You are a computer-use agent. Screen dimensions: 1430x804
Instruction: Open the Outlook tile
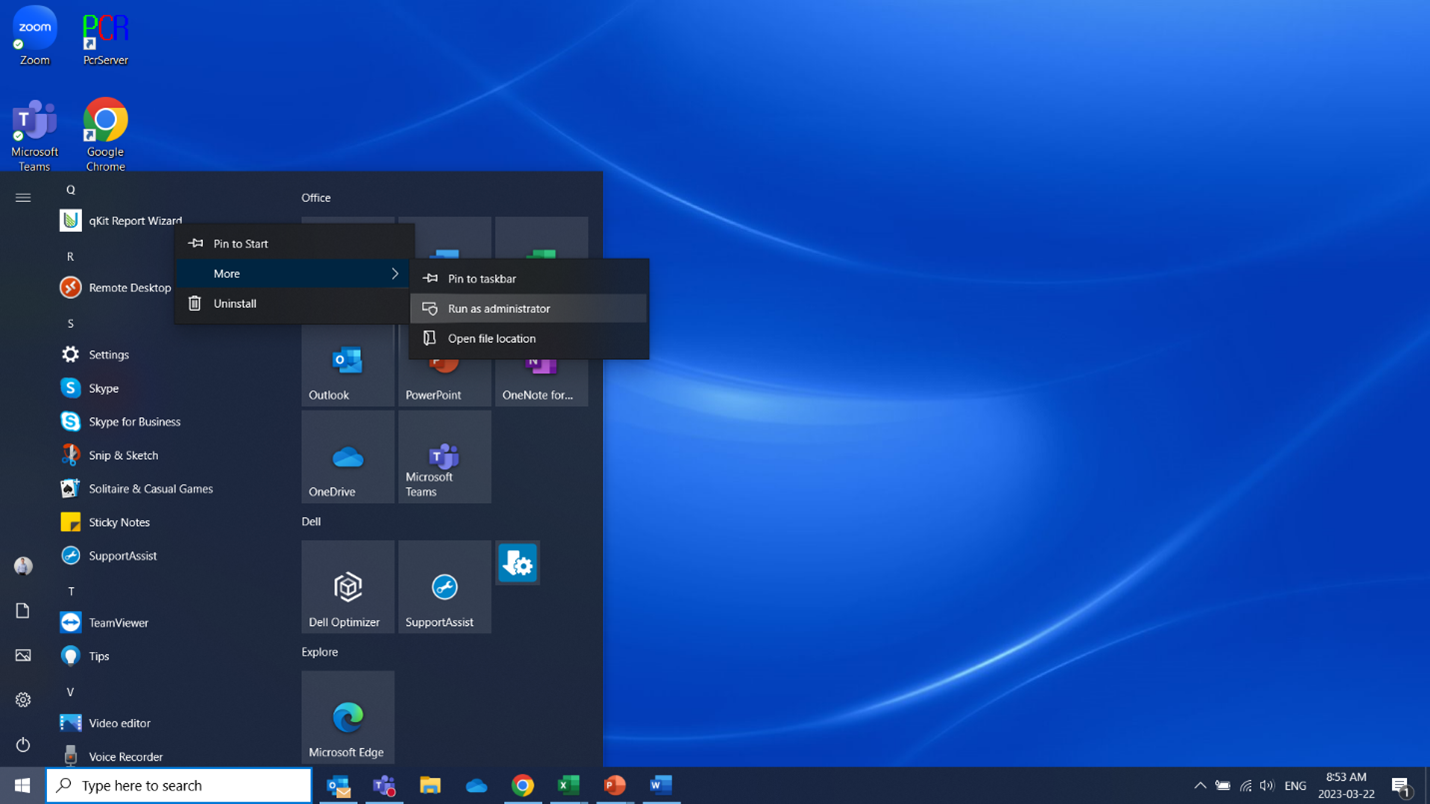pyautogui.click(x=348, y=366)
